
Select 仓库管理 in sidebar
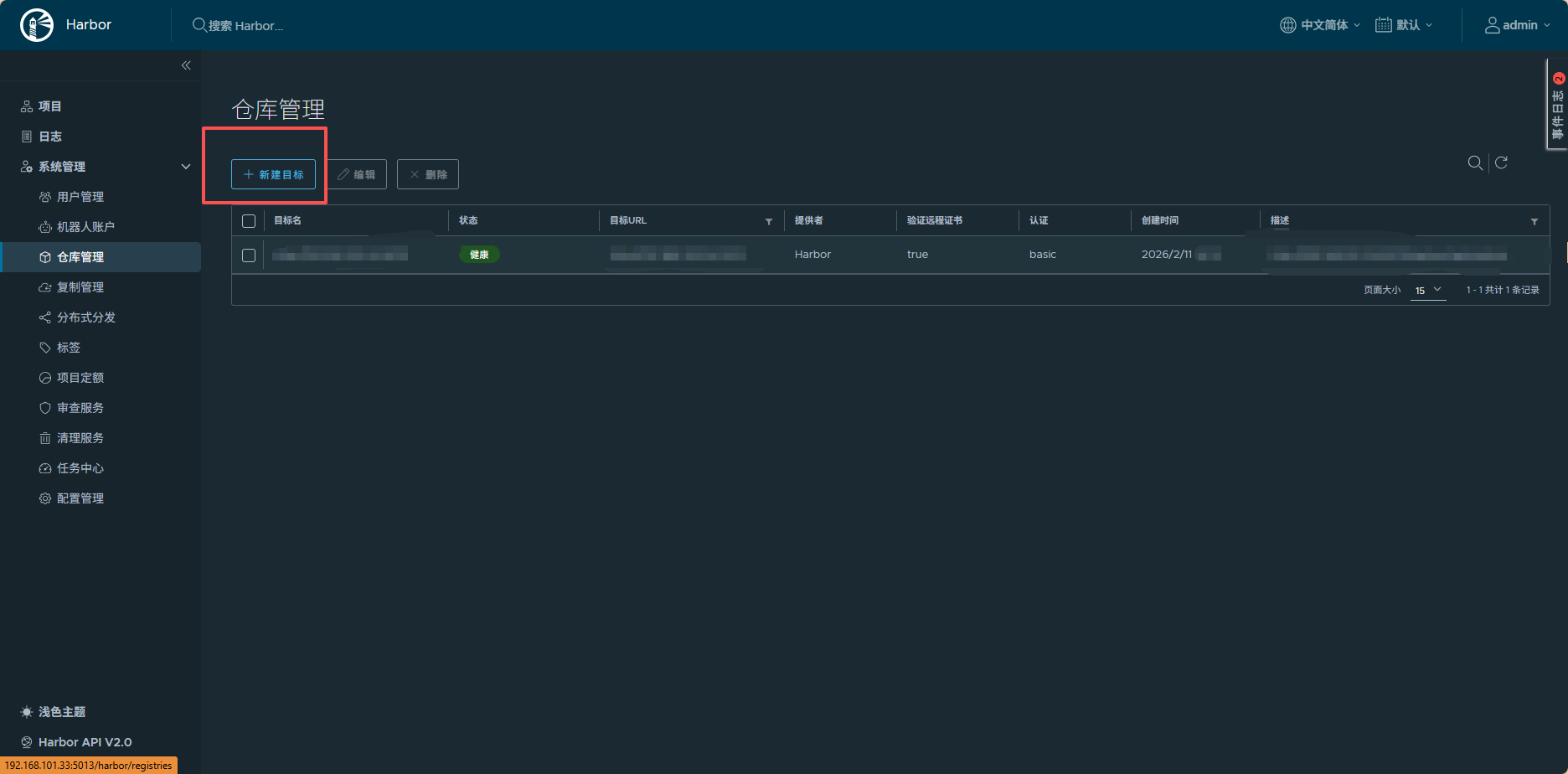101,257
